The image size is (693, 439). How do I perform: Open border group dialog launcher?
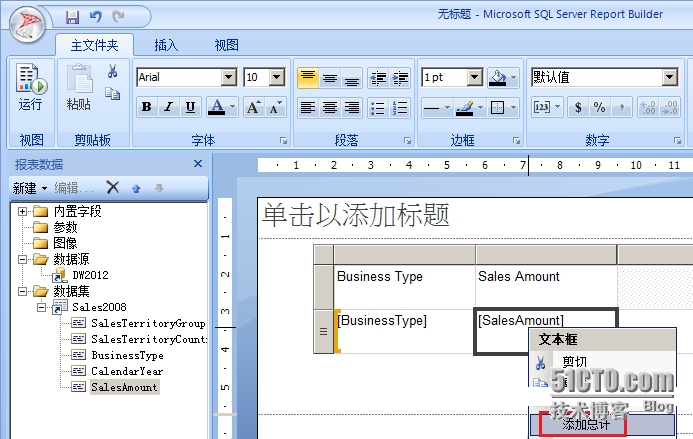pos(516,141)
